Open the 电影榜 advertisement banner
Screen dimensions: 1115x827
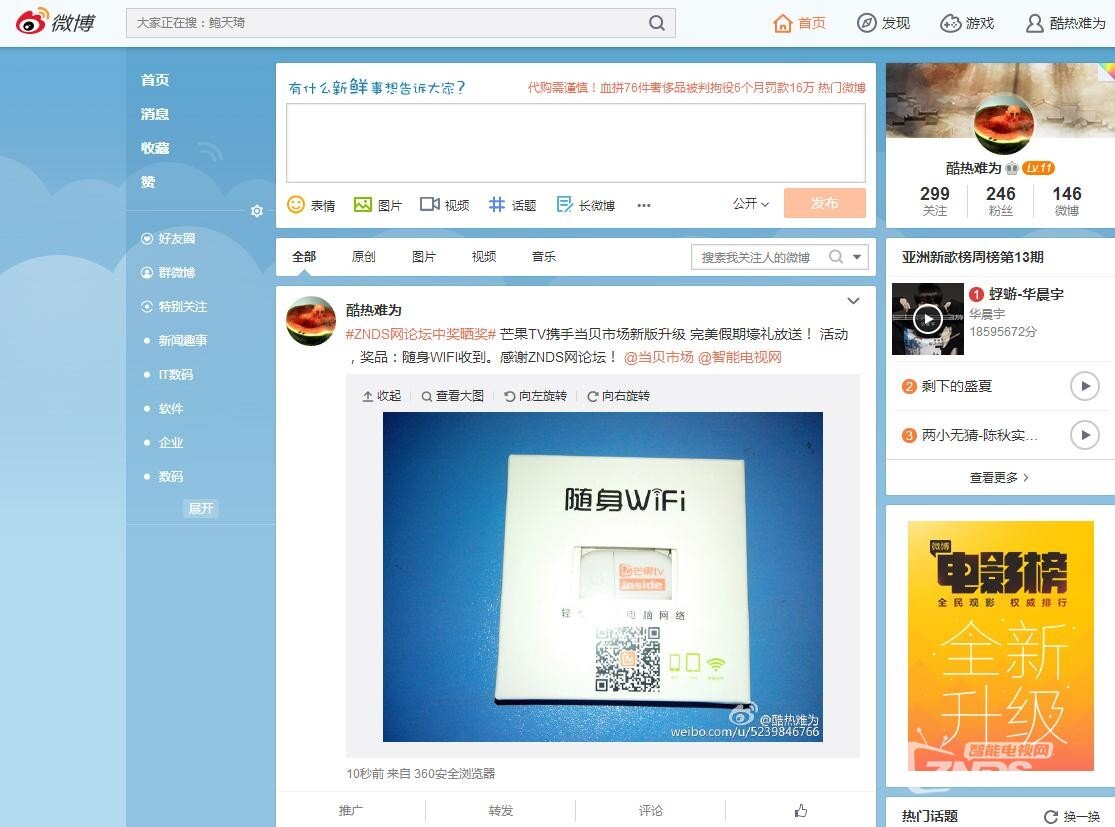point(1001,646)
